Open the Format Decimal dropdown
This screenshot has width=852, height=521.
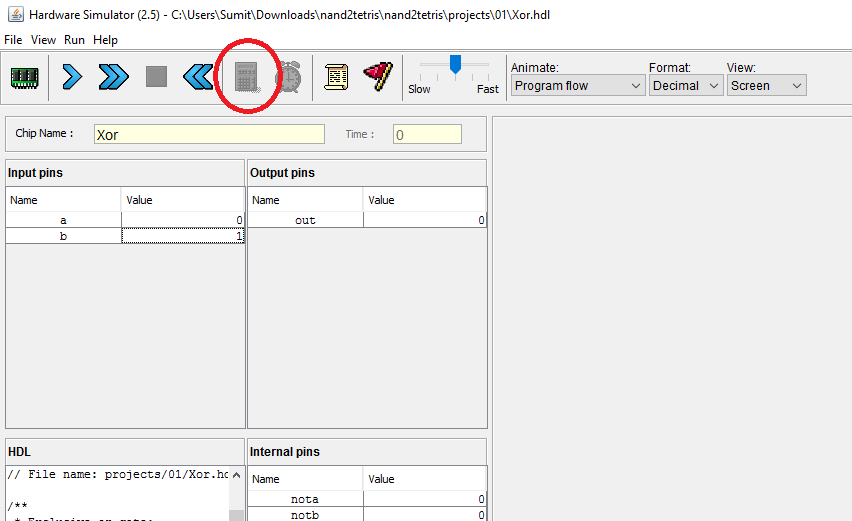pyautogui.click(x=685, y=86)
